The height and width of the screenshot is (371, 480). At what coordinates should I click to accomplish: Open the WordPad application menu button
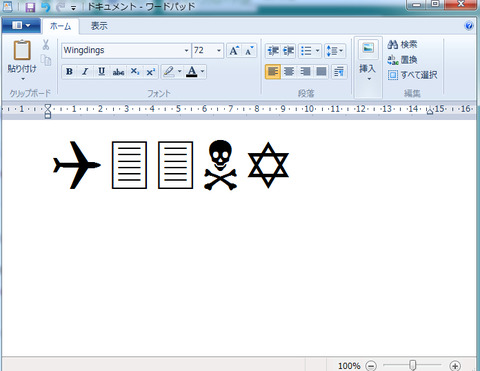click(21, 25)
